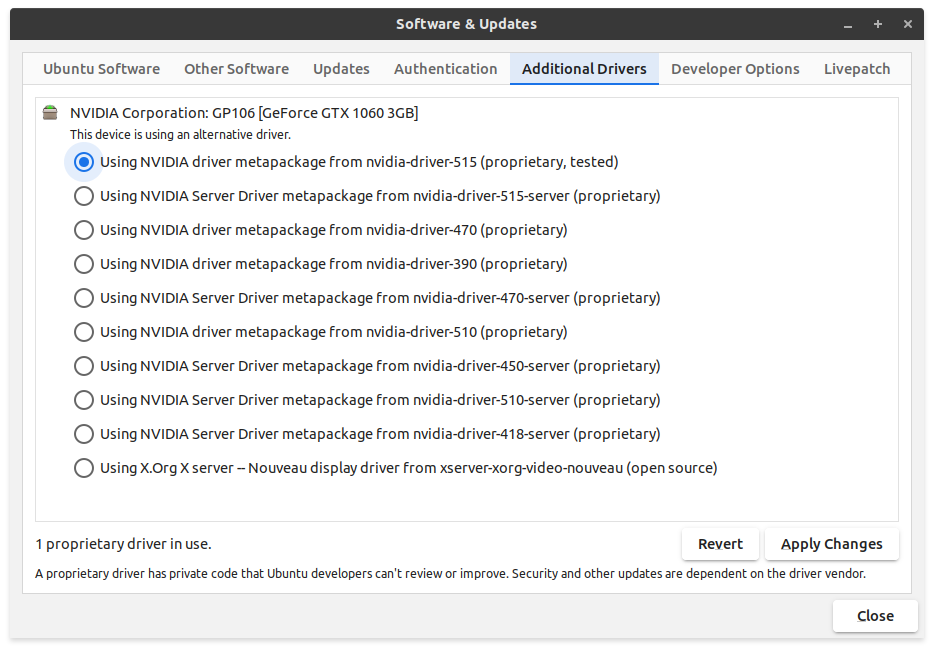
Task: Select nvidia-driver-470 proprietary driver
Action: 83,230
